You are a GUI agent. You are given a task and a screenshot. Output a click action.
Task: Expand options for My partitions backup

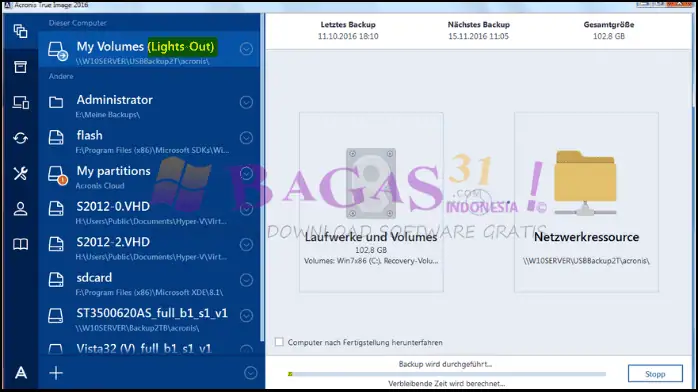pyautogui.click(x=246, y=174)
